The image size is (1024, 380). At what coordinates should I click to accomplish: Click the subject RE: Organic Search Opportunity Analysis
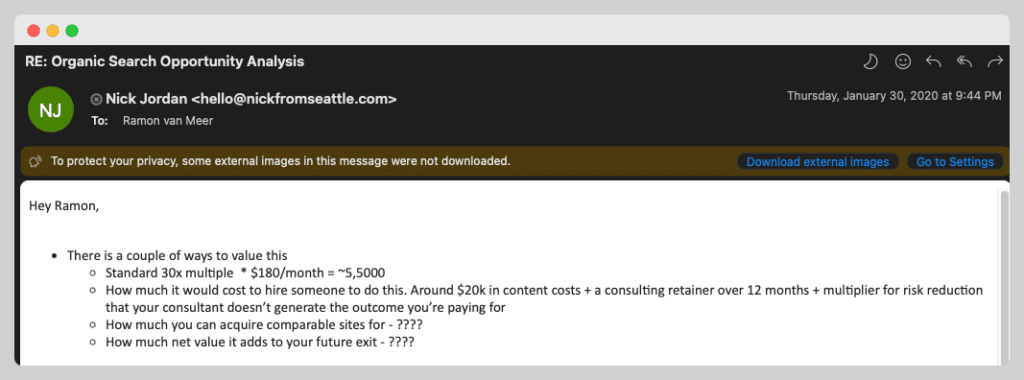[165, 62]
